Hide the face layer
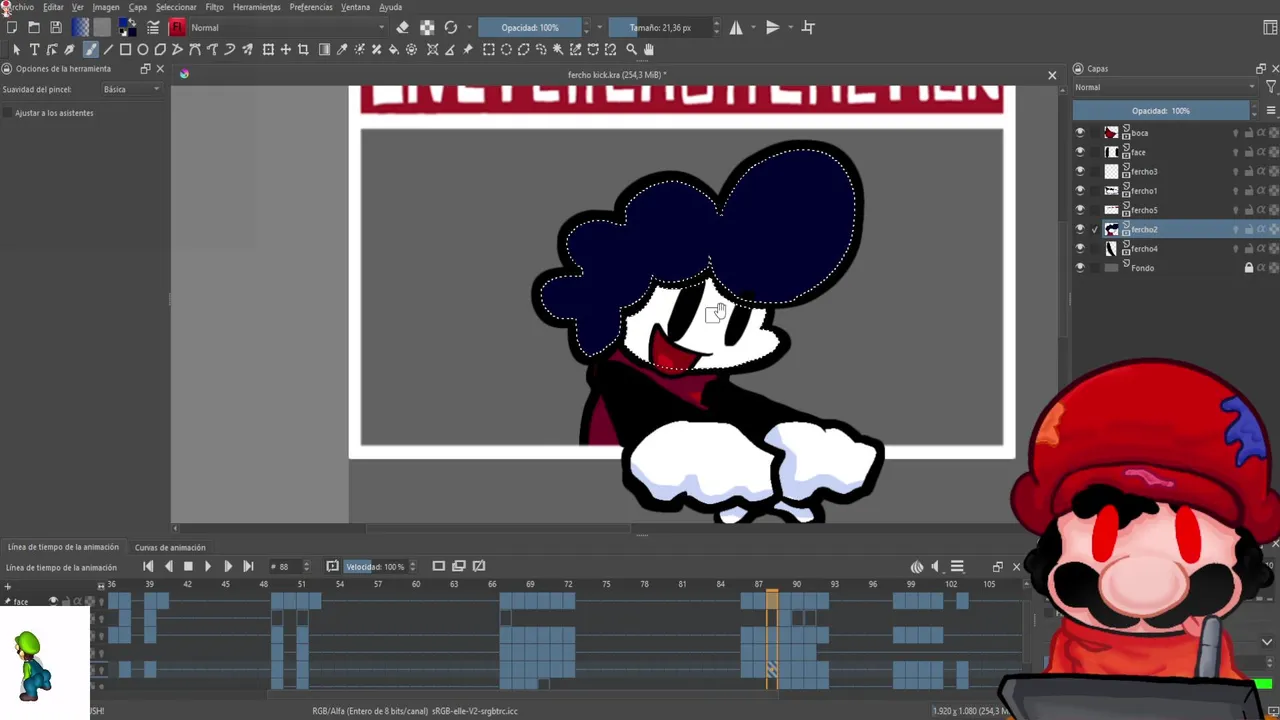 (1079, 152)
